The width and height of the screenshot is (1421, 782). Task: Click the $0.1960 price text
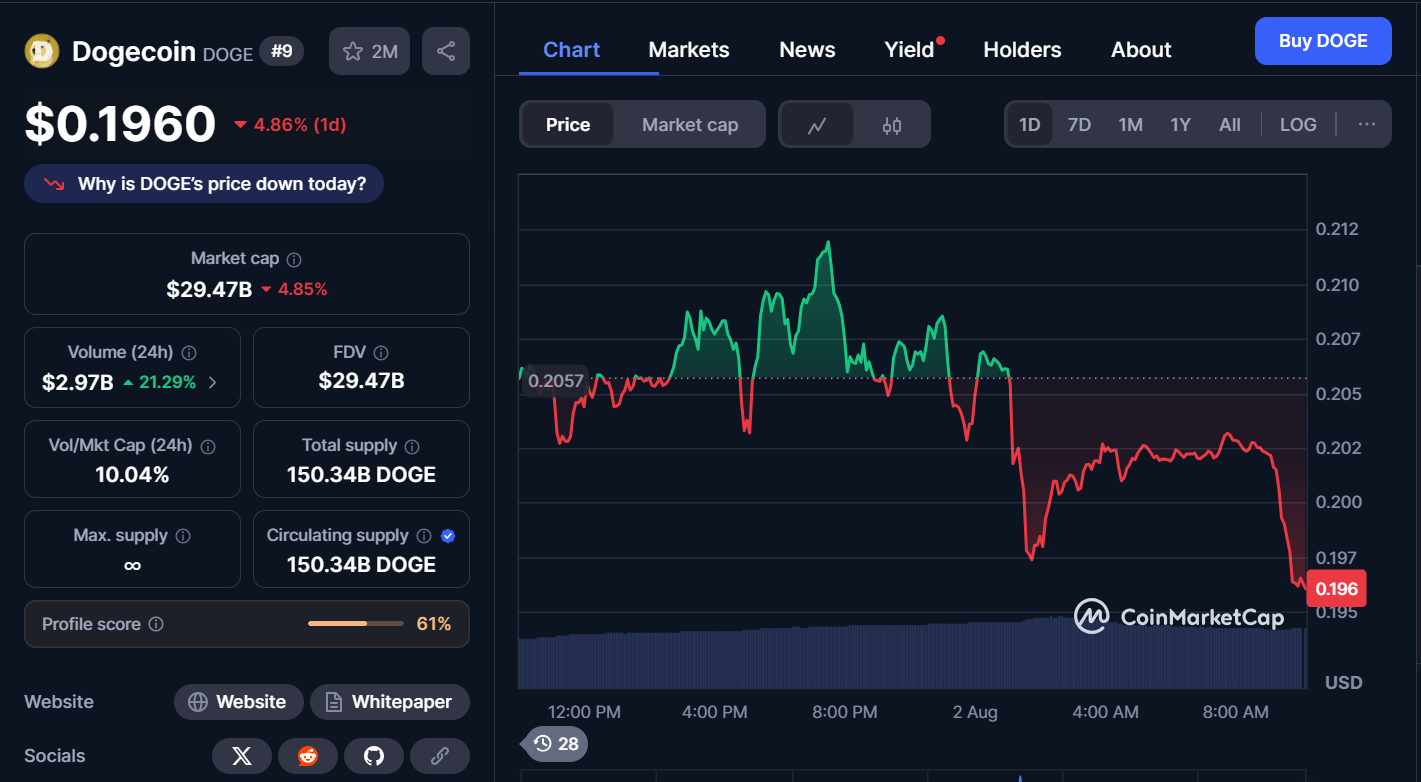click(120, 124)
